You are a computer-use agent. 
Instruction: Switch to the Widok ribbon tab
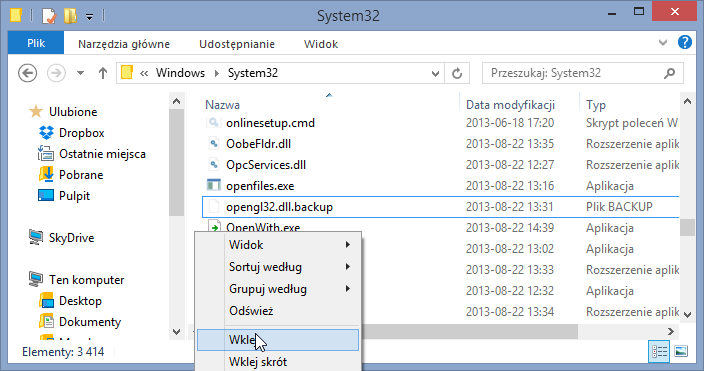coord(321,44)
